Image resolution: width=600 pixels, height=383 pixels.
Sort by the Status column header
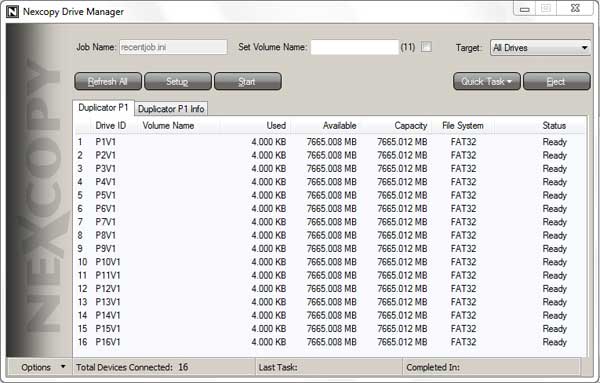click(540, 125)
